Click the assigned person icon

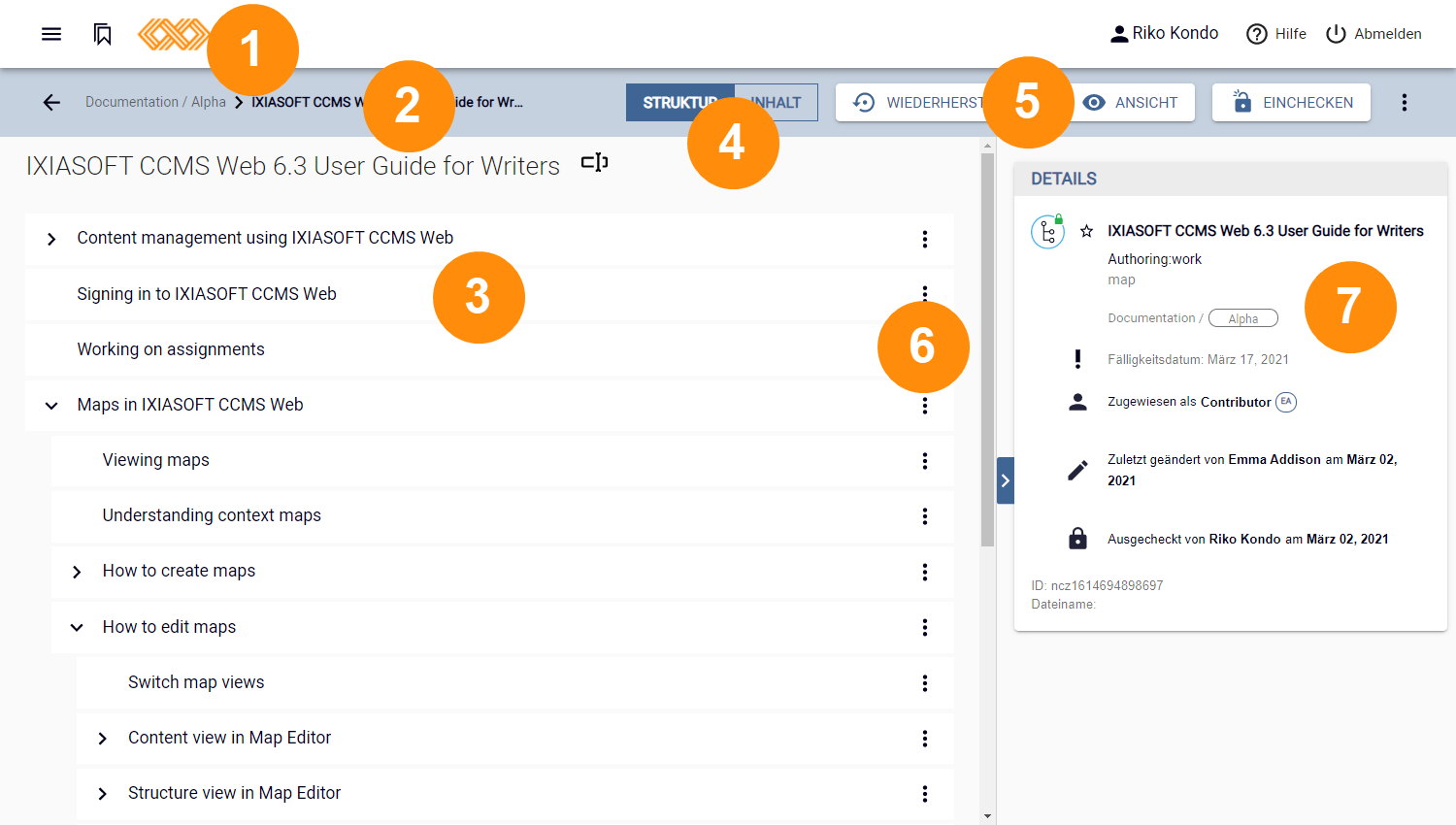tap(1077, 402)
